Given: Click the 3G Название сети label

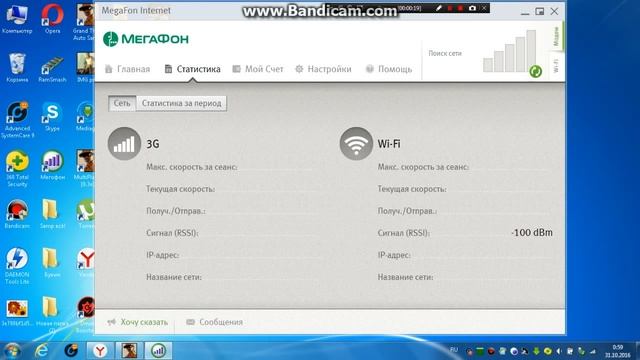Looking at the screenshot, I should [x=174, y=277].
